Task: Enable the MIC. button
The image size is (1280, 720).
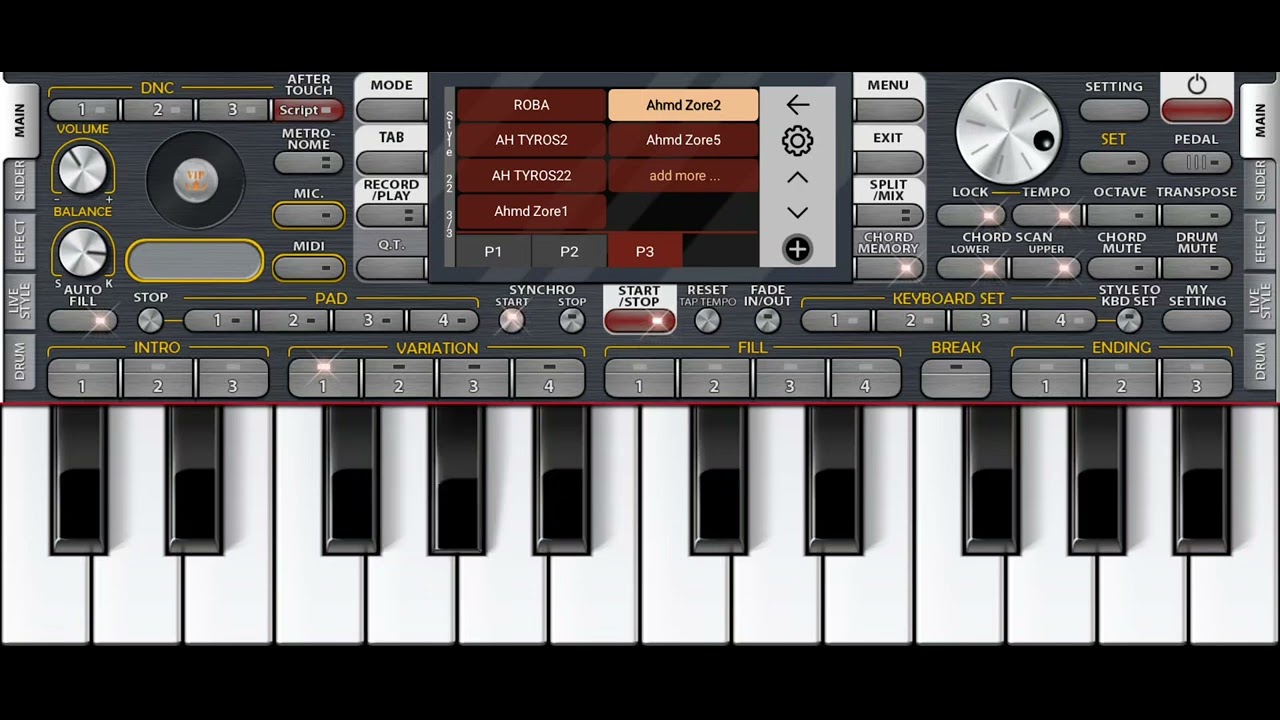Action: coord(309,215)
